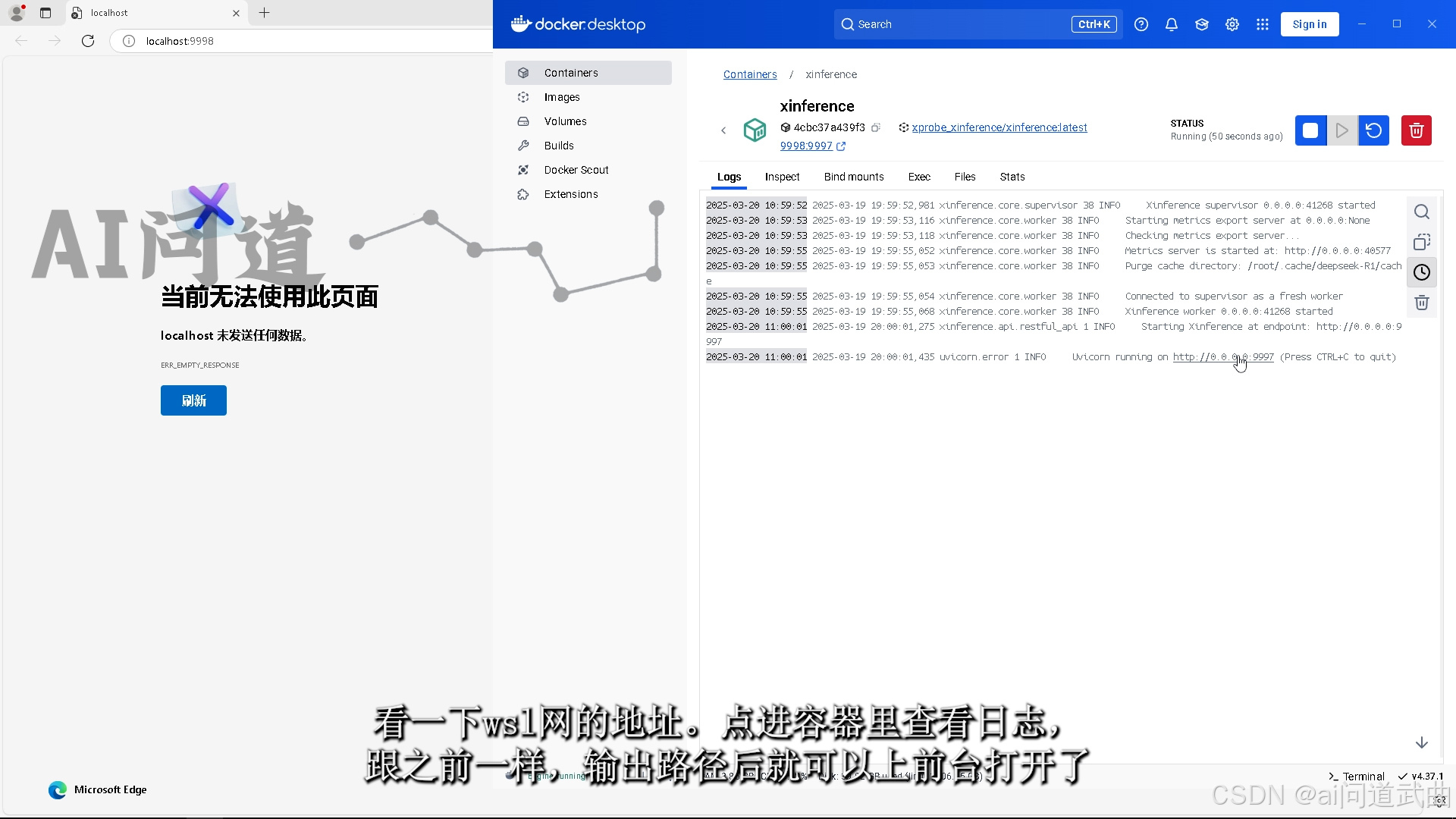
Task: Stop the xinference container
Action: click(1310, 130)
